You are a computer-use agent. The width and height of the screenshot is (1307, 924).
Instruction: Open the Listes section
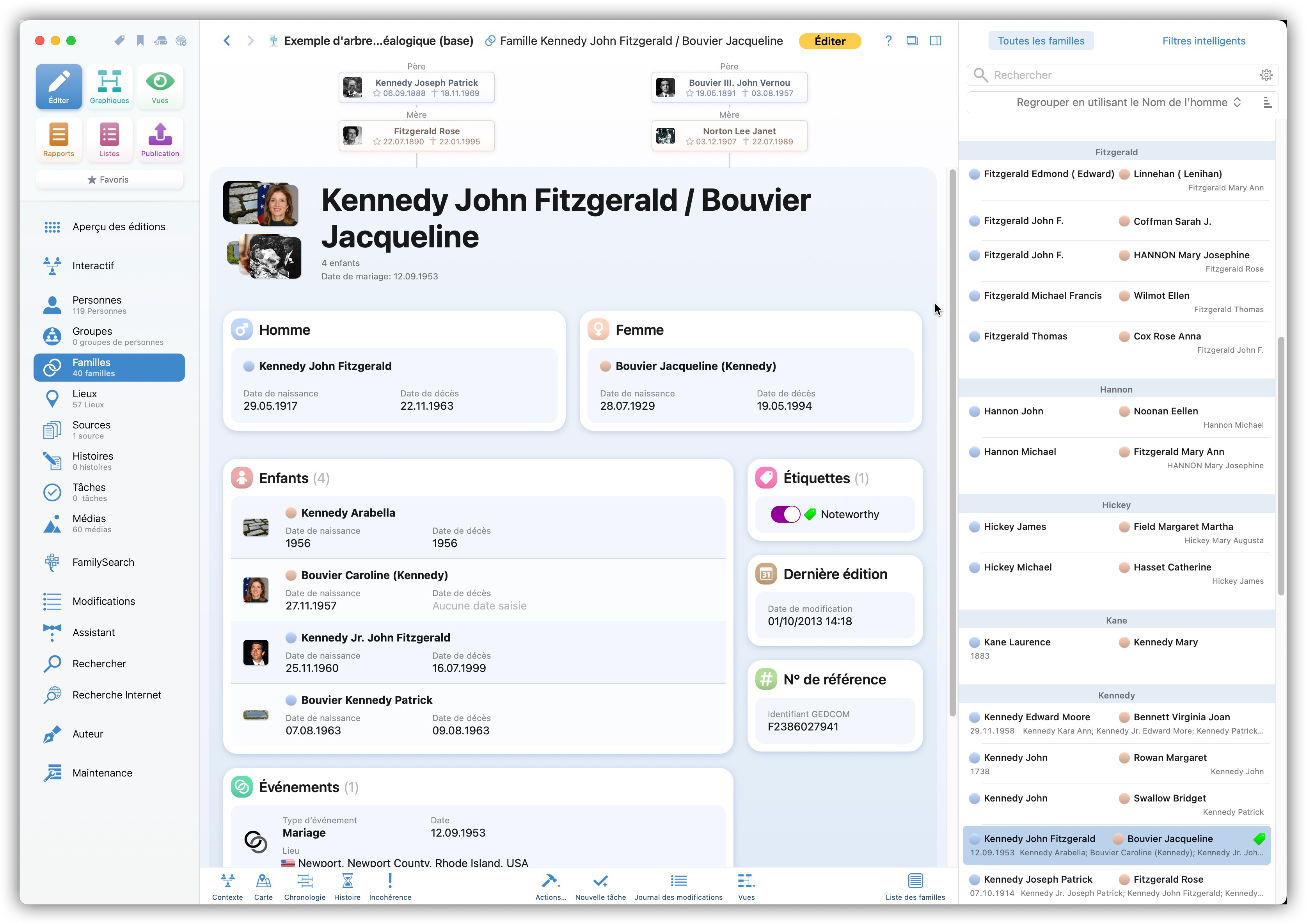tap(109, 139)
